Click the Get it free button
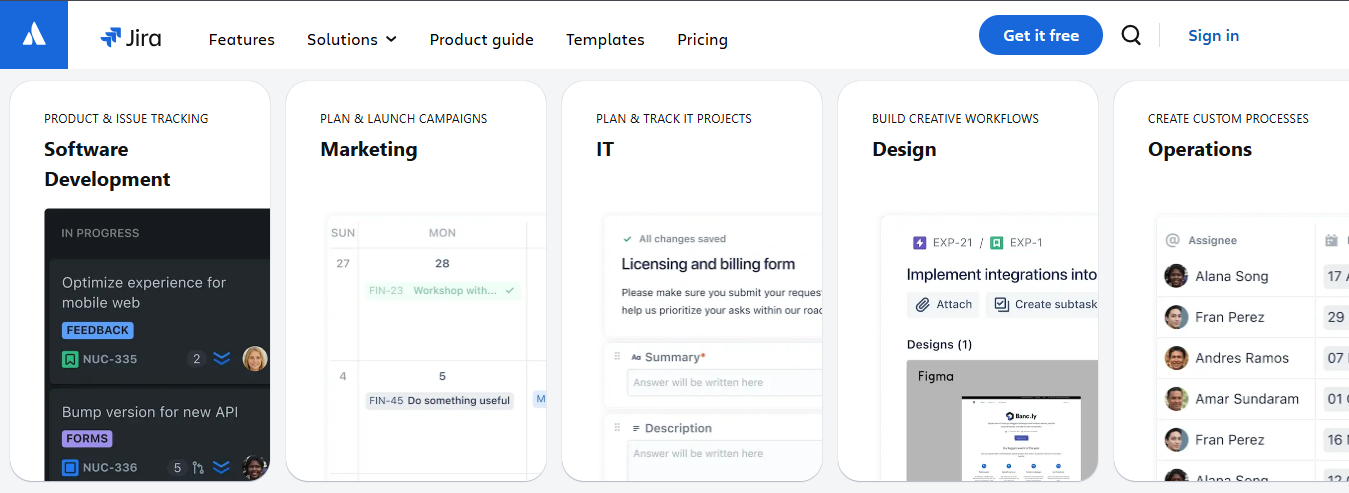This screenshot has height=493, width=1349. point(1041,35)
